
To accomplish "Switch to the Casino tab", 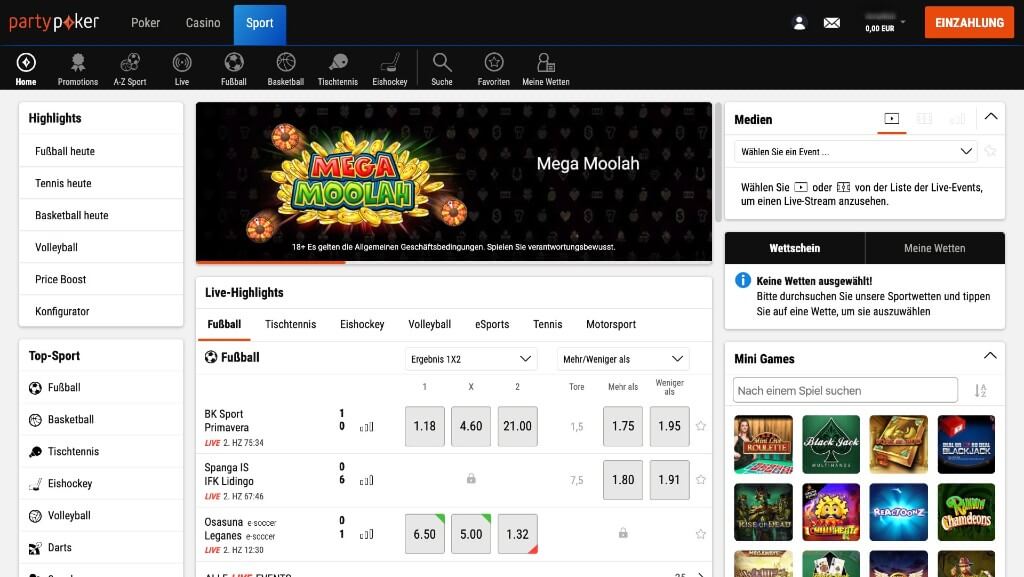I will click(203, 23).
